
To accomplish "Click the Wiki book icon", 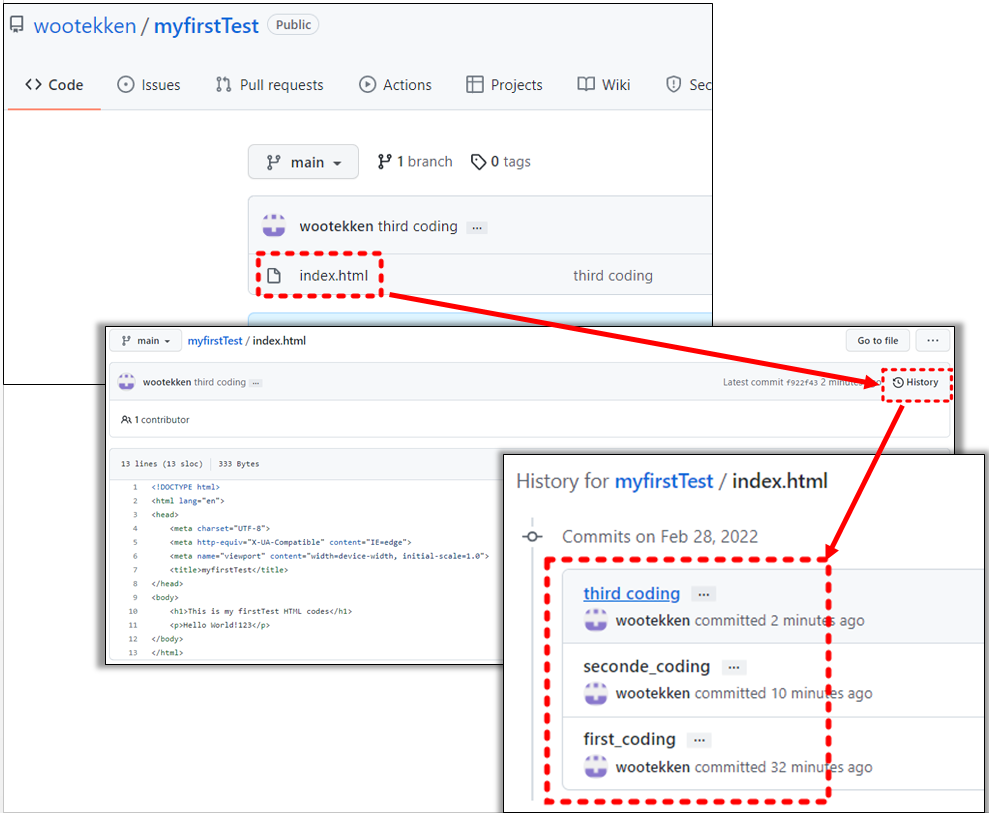I will [x=586, y=85].
